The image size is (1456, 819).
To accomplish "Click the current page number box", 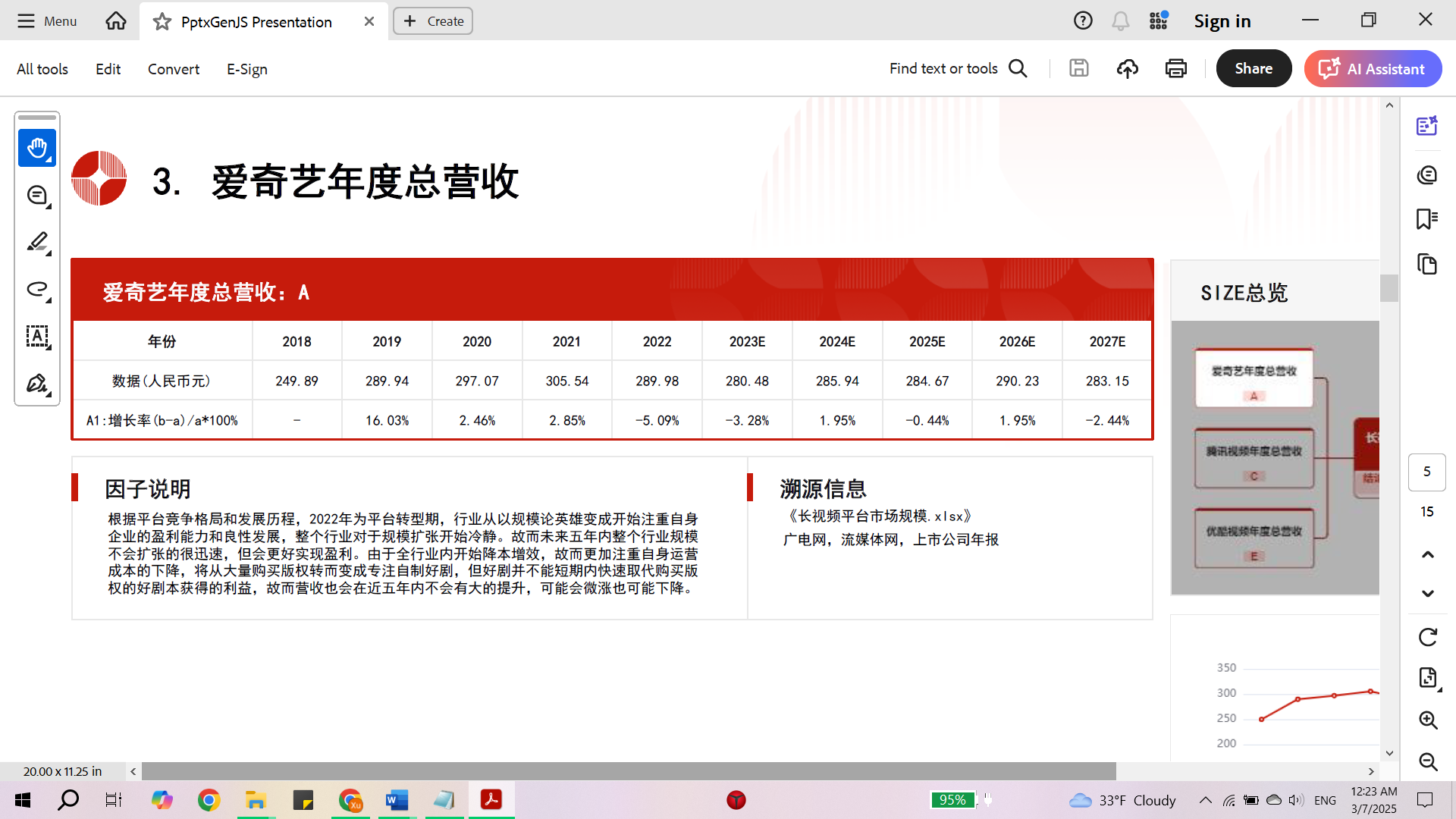I will 1427,472.
